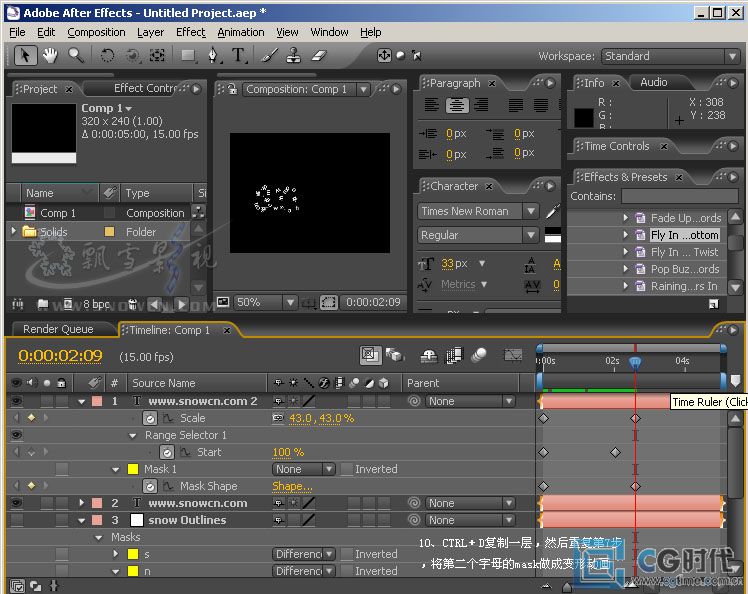Screen dimensions: 748x594
Task: Click the Mask 1 yellow color label
Action: [x=133, y=469]
